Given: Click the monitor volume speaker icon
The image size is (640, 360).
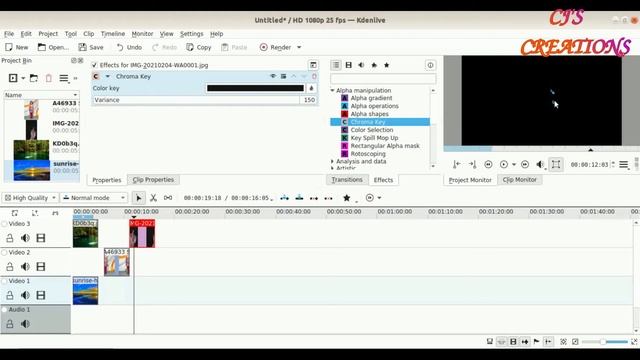Looking at the screenshot, I should tap(540, 164).
